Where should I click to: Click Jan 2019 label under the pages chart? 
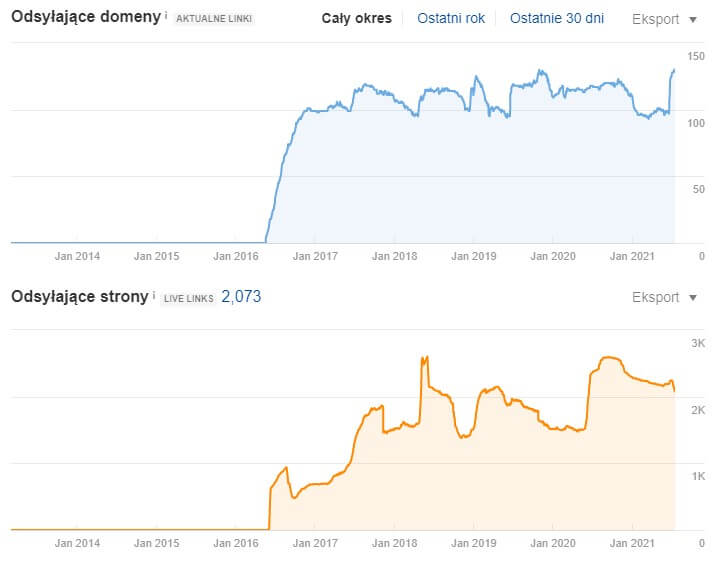473,543
